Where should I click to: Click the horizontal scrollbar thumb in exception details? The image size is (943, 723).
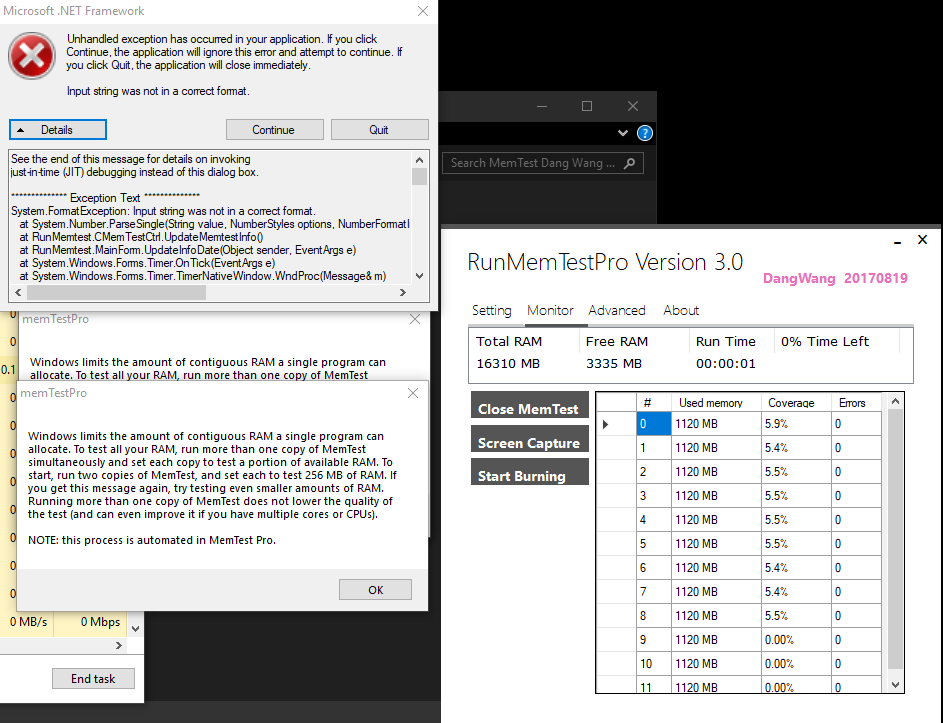(x=116, y=292)
